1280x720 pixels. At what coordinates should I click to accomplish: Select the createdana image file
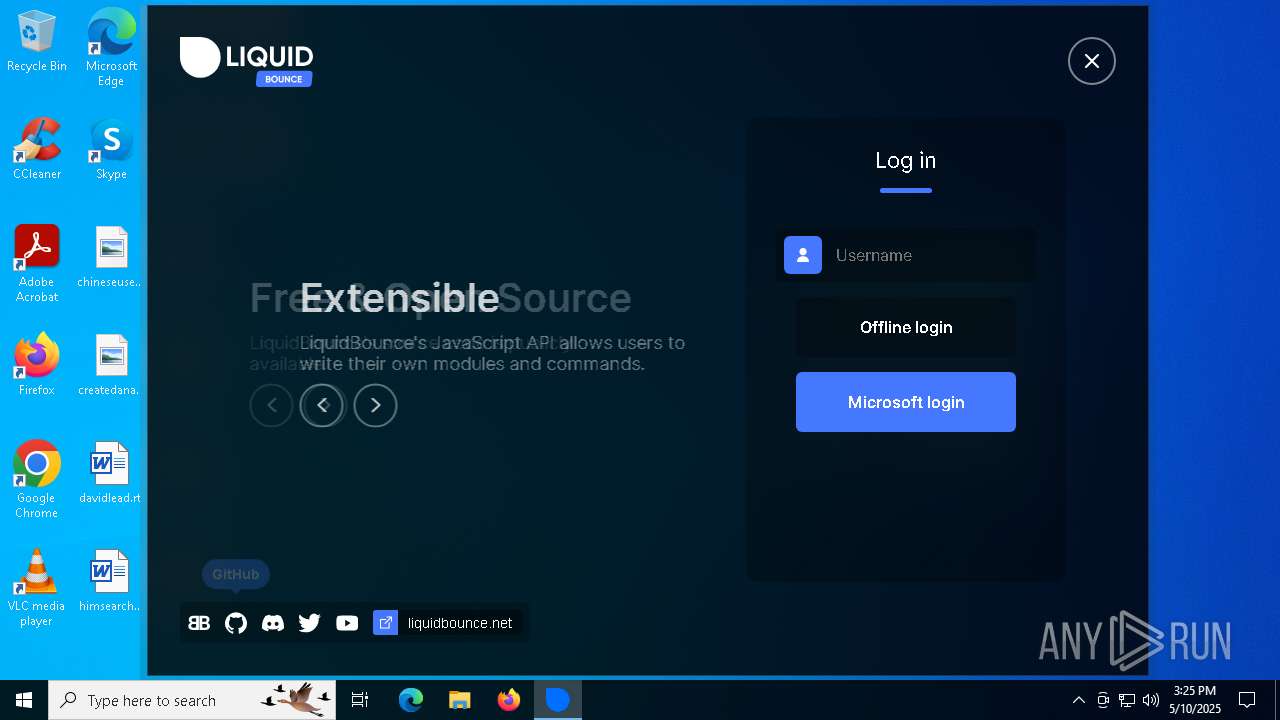pos(111,365)
